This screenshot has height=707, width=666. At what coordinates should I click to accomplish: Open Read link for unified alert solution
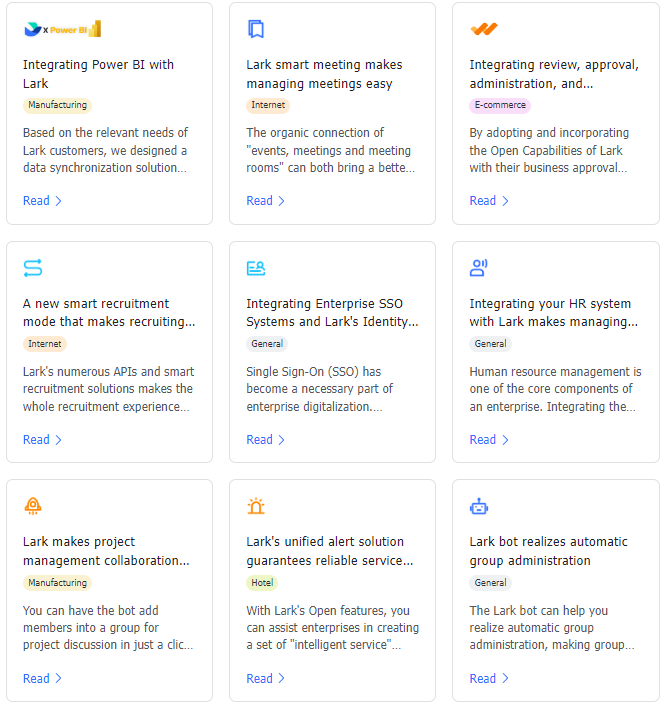265,679
